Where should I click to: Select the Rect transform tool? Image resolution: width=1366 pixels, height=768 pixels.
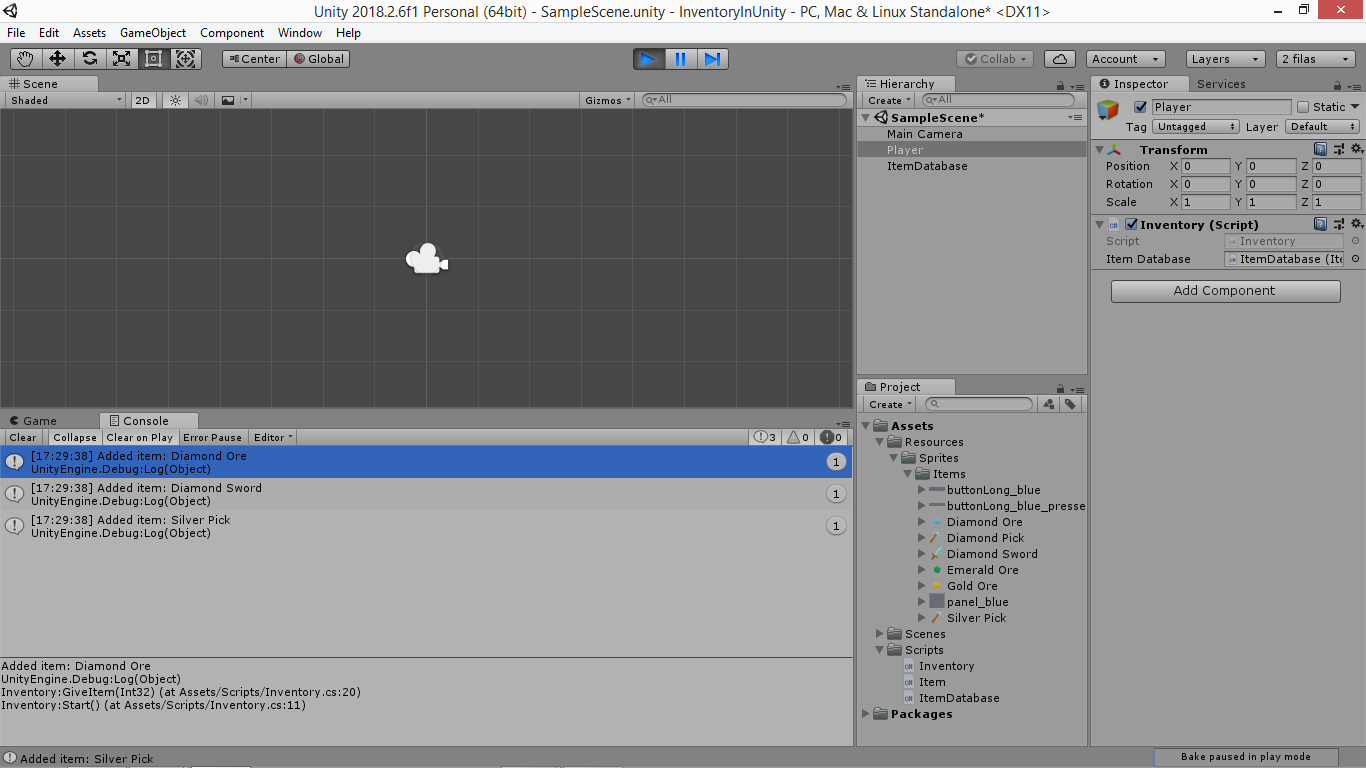153,58
